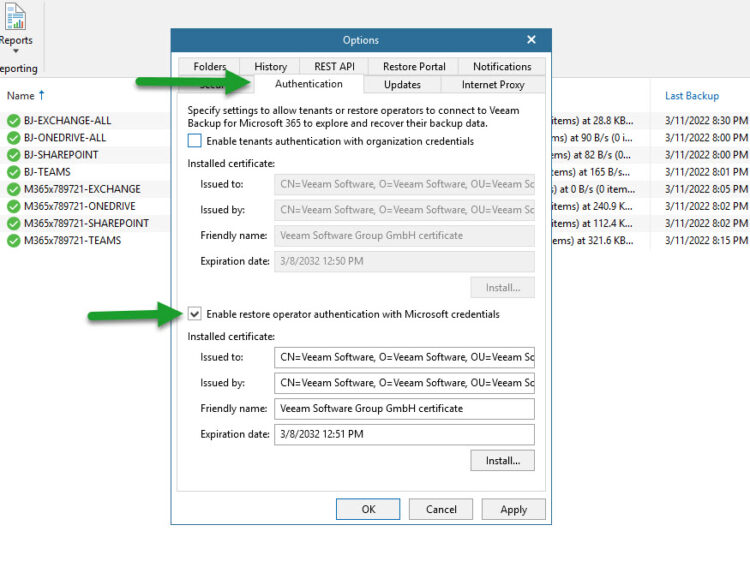Click OK to confirm options
This screenshot has height=561, width=750.
368,509
